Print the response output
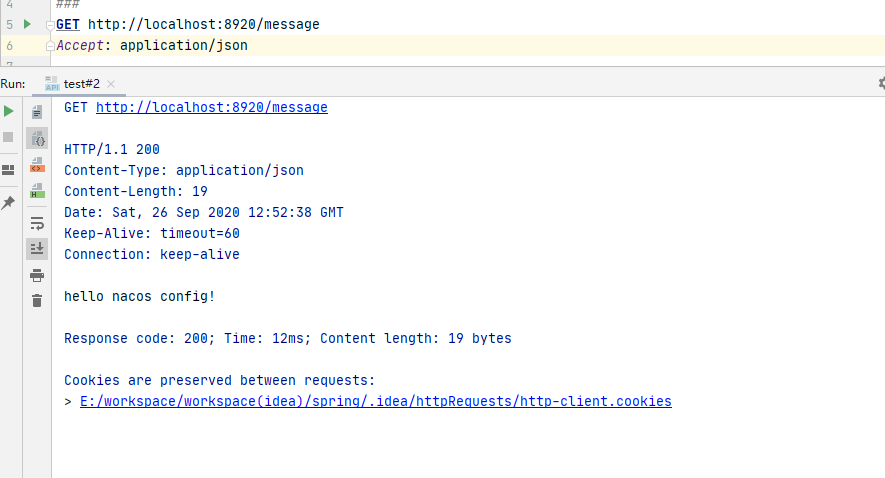Screen dimensions: 885x478 coord(37,275)
